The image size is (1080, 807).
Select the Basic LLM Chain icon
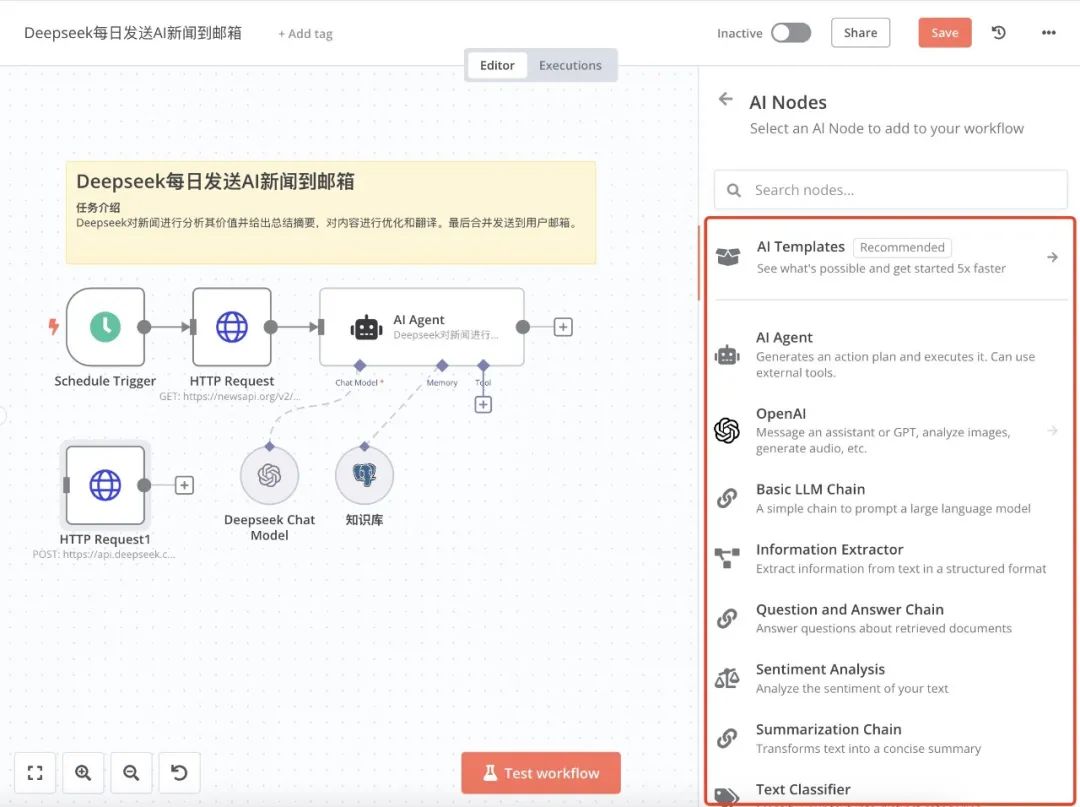pyautogui.click(x=727, y=498)
